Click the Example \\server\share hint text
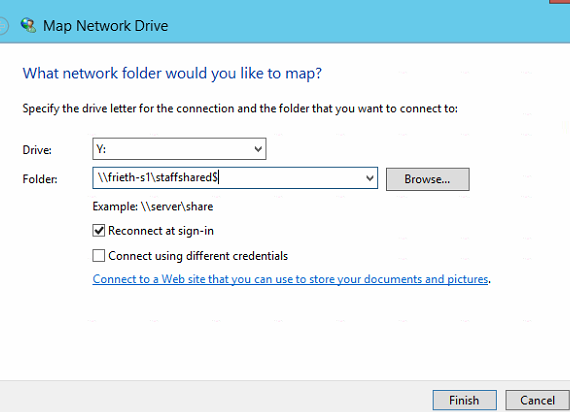570x412 pixels. (x=153, y=207)
